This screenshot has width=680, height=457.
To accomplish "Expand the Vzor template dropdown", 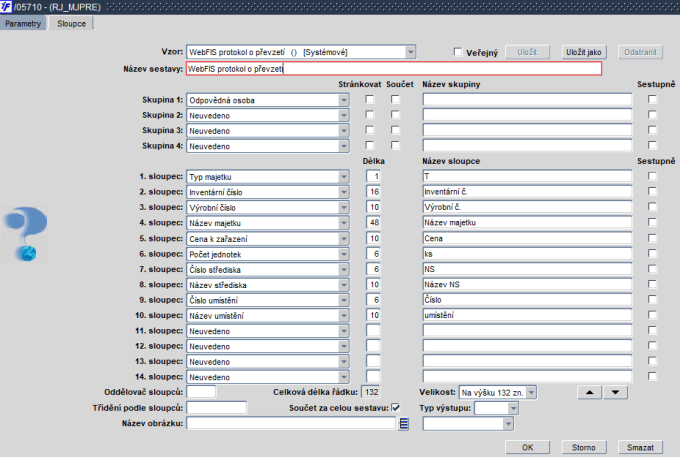I will click(410, 52).
